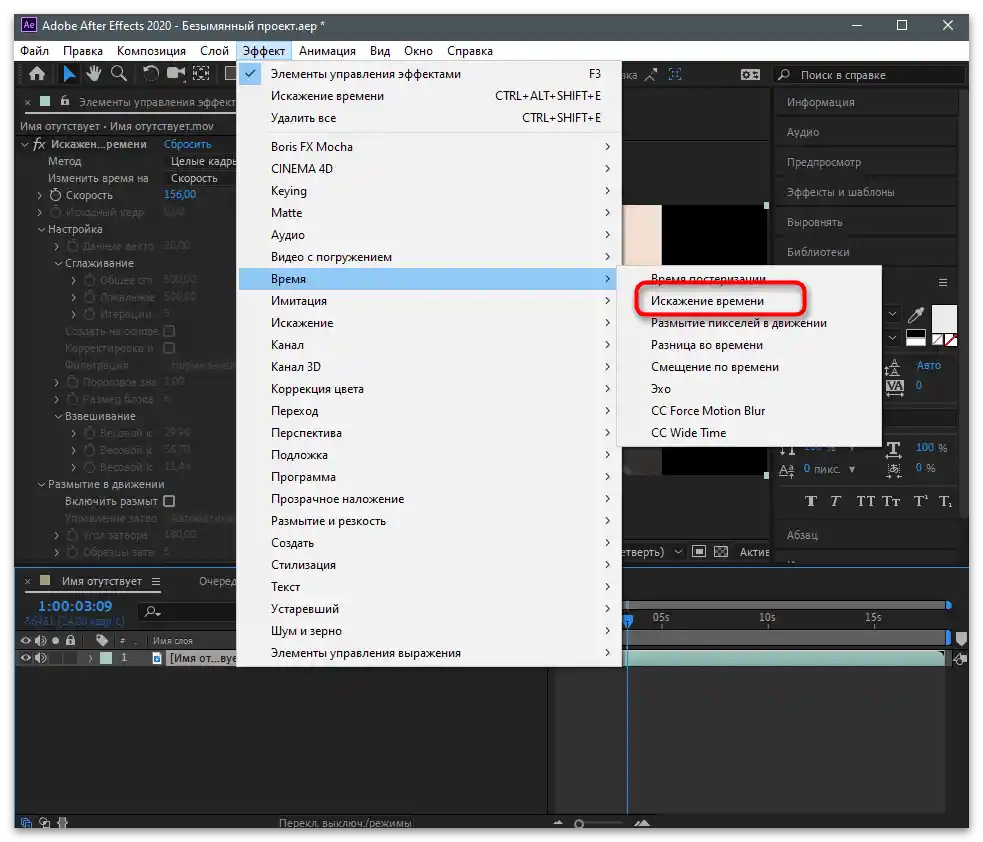This screenshot has height=842, width=983.
Task: Click the Transfer Controls pane icon at bottom
Action: click(x=45, y=823)
